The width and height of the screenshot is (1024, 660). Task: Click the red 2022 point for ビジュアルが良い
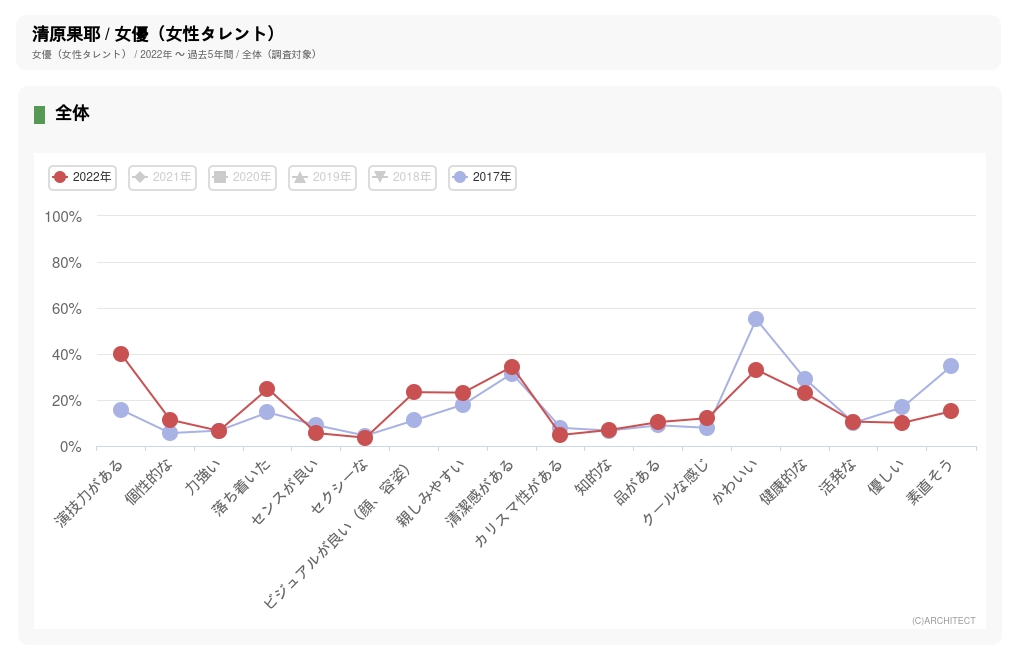coord(414,392)
